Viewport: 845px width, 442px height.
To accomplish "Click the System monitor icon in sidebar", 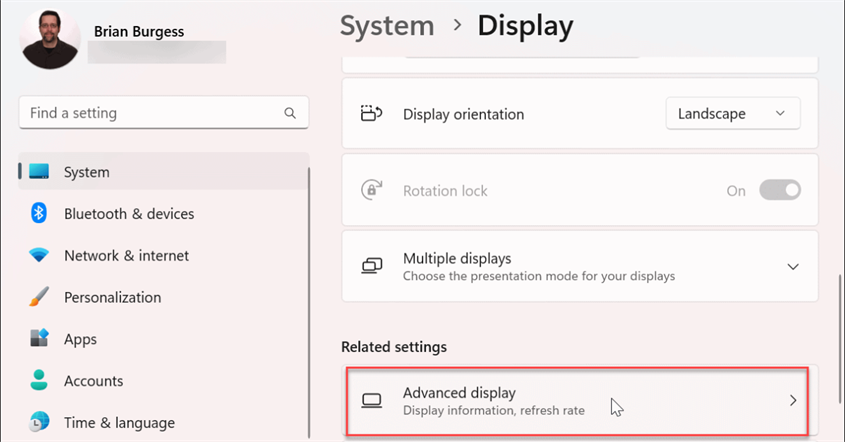I will pyautogui.click(x=39, y=171).
